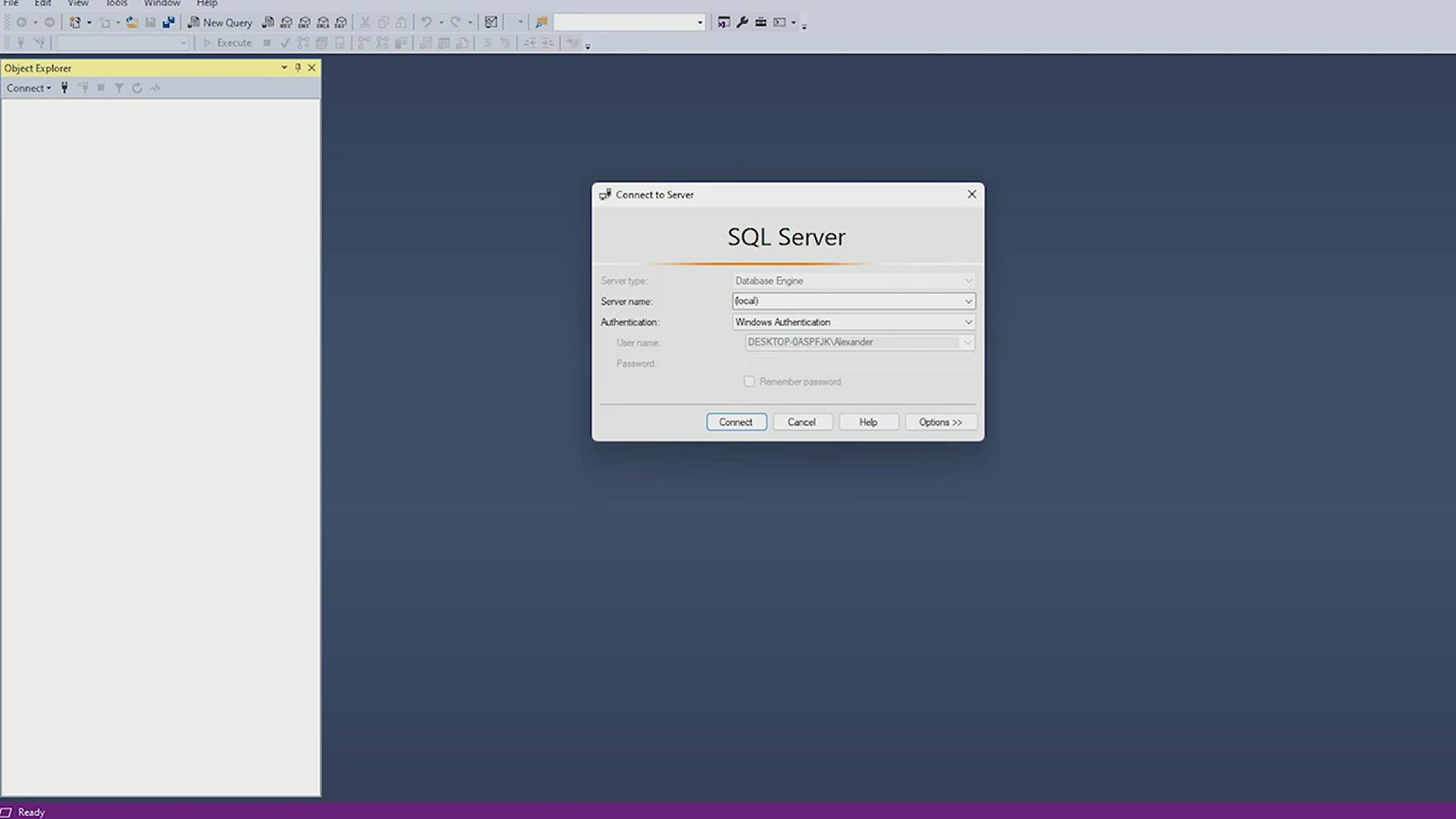
Task: Click the Save floppy disk icon
Action: click(x=150, y=22)
